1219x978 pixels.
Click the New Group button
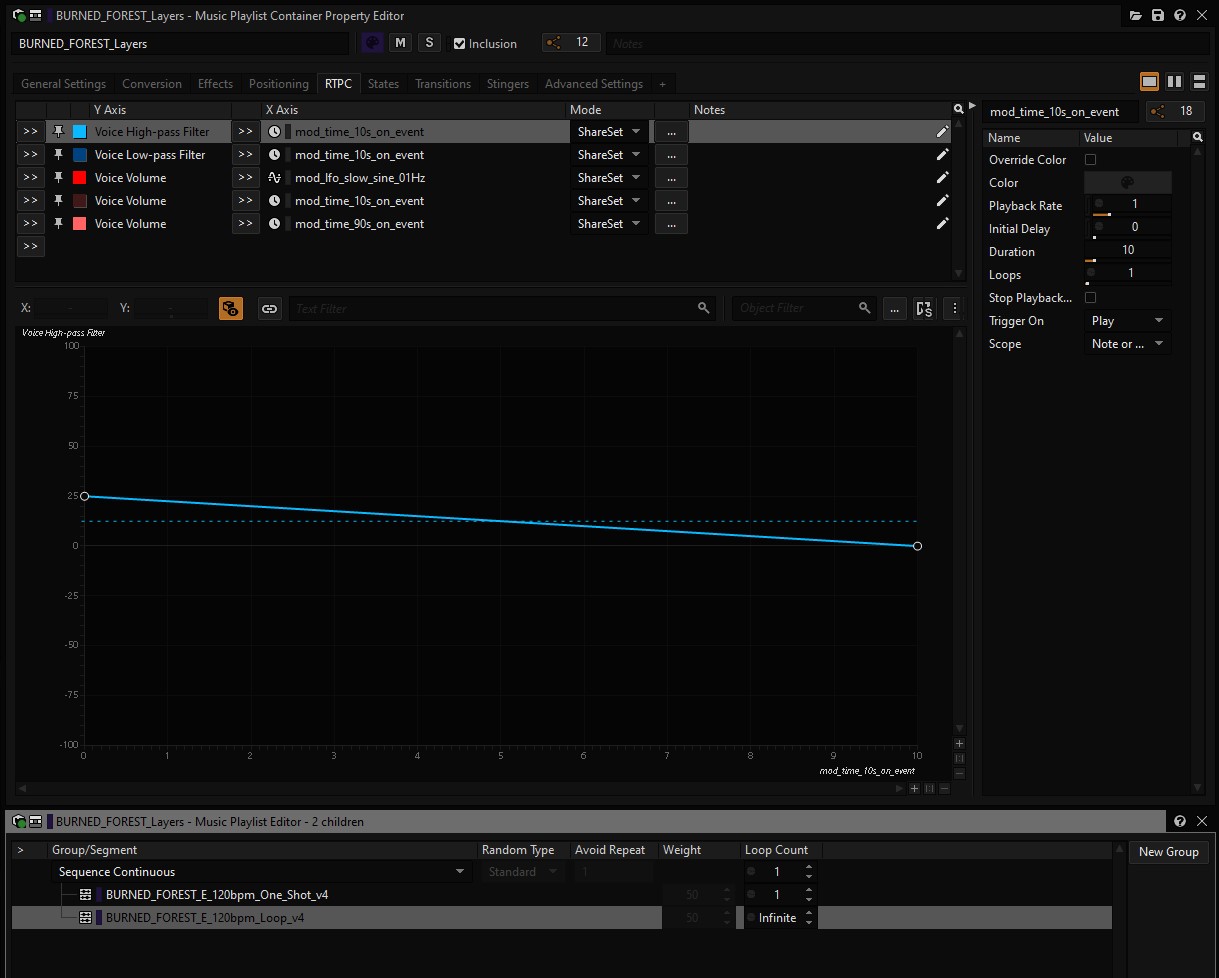pyautogui.click(x=1168, y=851)
